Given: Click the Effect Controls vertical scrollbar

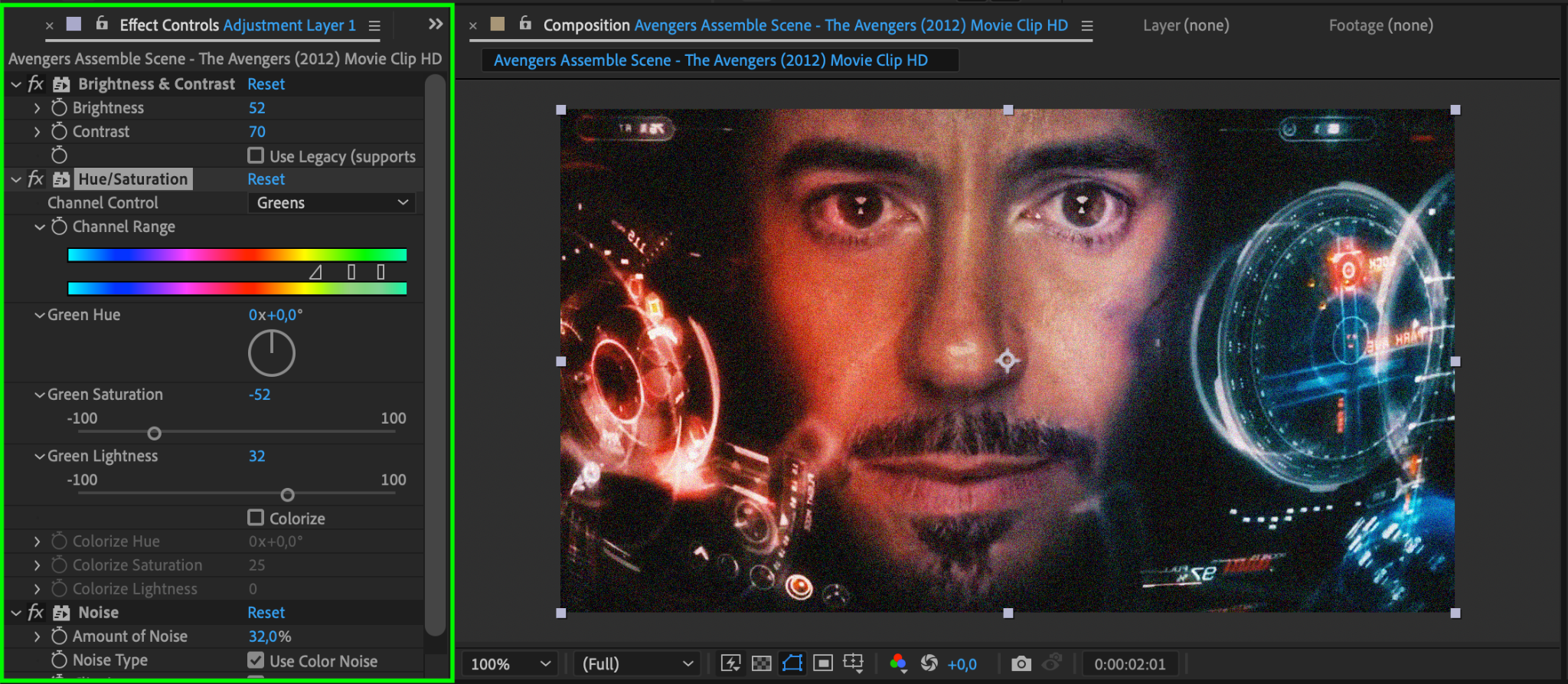Looking at the screenshot, I should click(435, 354).
